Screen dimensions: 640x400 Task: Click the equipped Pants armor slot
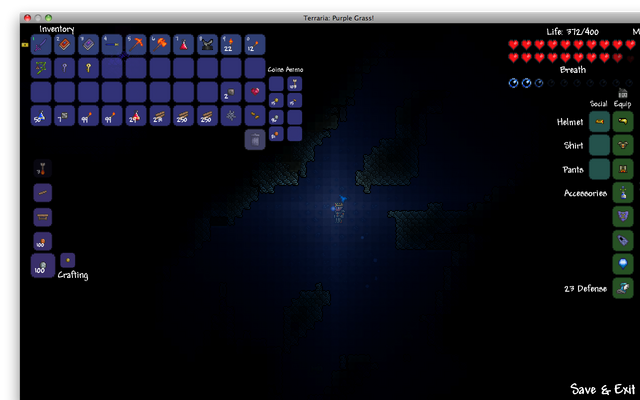[623, 169]
